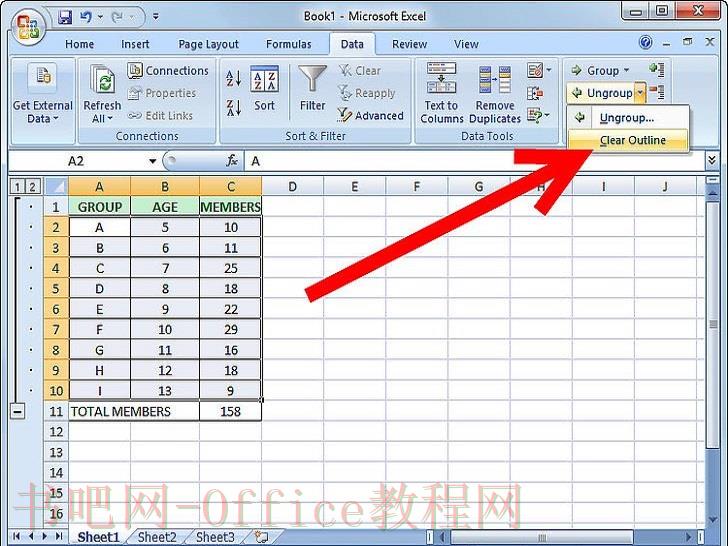Open the View tab
728x546 pixels.
point(466,44)
